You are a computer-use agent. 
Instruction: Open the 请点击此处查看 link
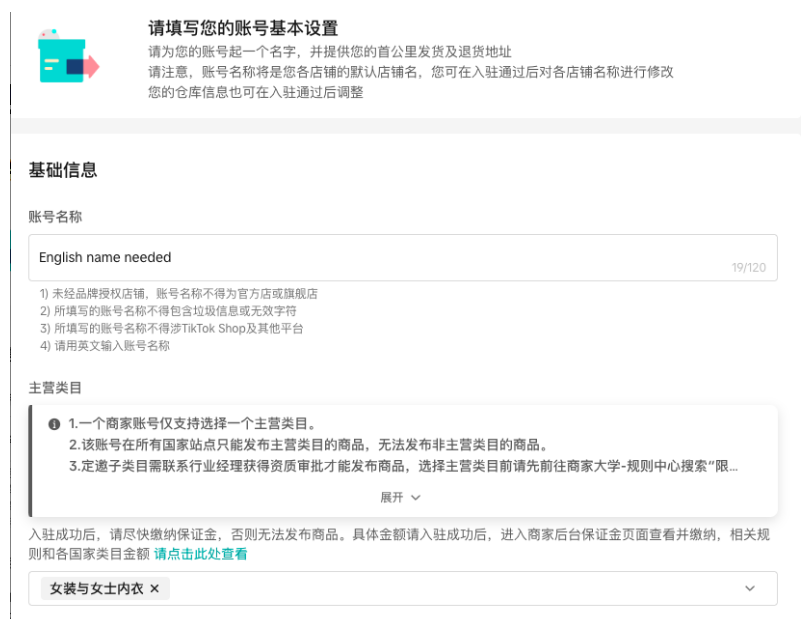(x=201, y=553)
